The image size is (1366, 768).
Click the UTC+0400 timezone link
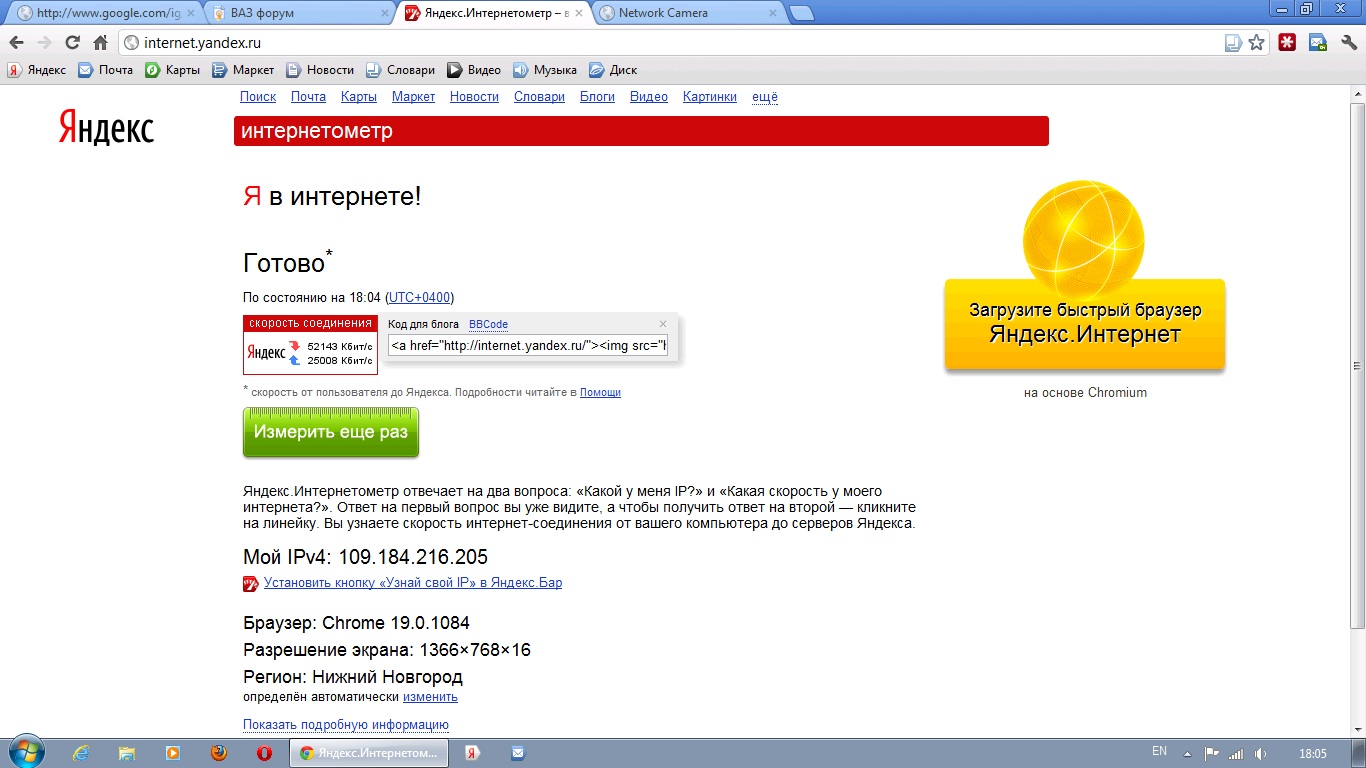(419, 298)
